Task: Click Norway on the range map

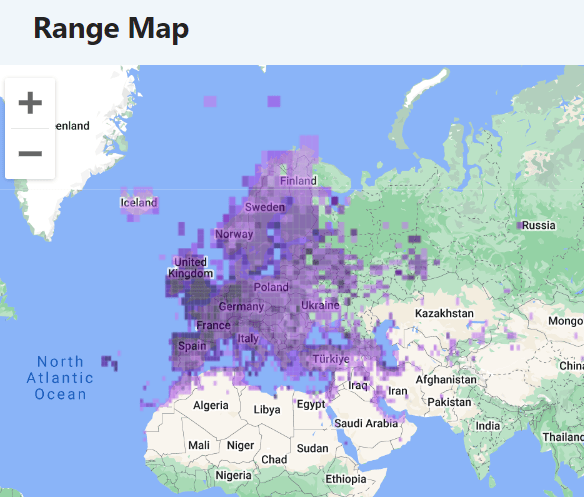Action: point(234,234)
